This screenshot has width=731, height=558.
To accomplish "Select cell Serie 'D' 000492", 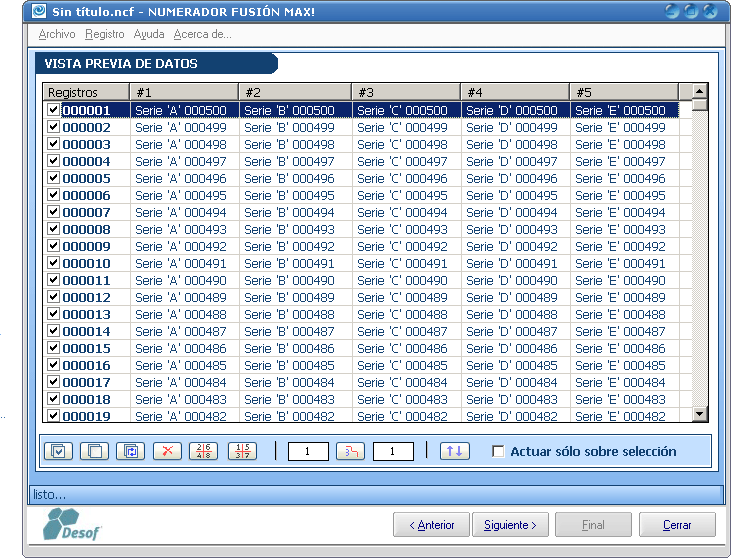I will [515, 247].
